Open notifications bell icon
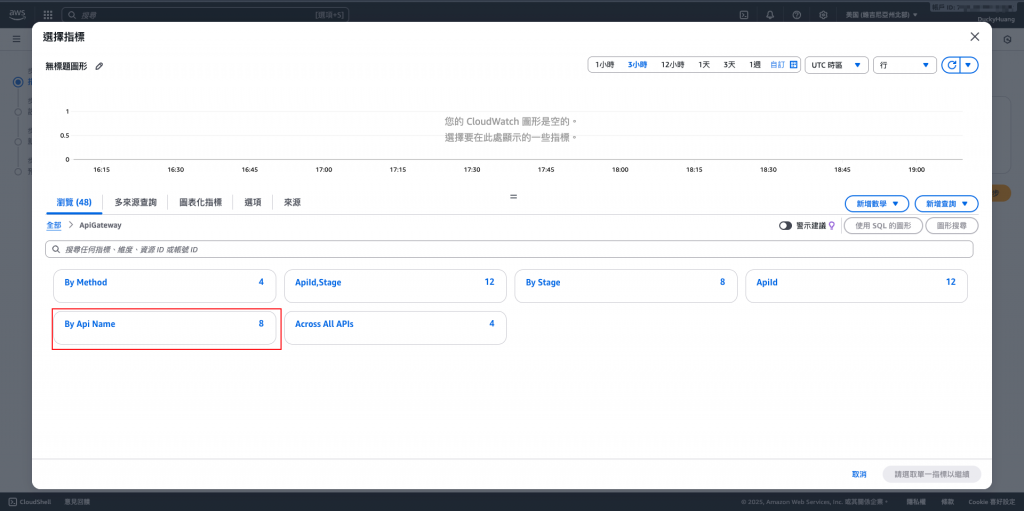This screenshot has width=1024, height=511. point(770,14)
